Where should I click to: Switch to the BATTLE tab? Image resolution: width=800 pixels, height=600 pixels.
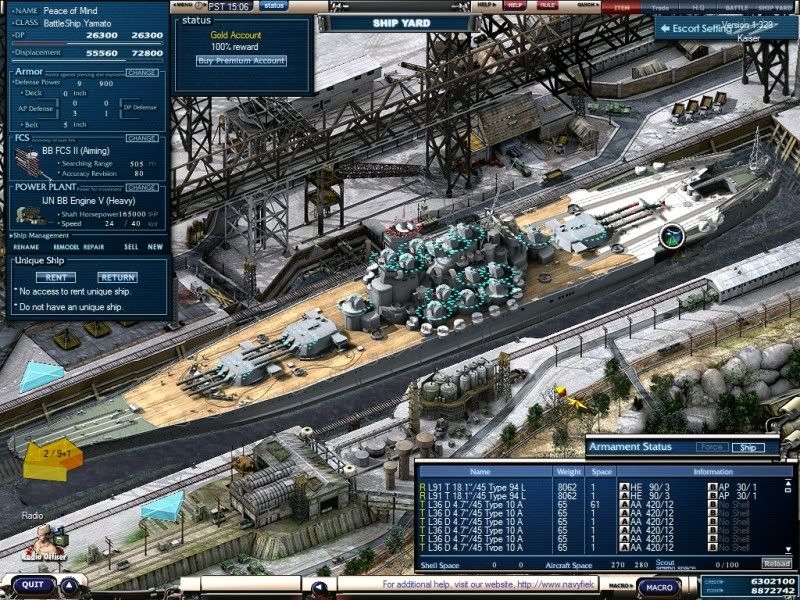pos(737,7)
